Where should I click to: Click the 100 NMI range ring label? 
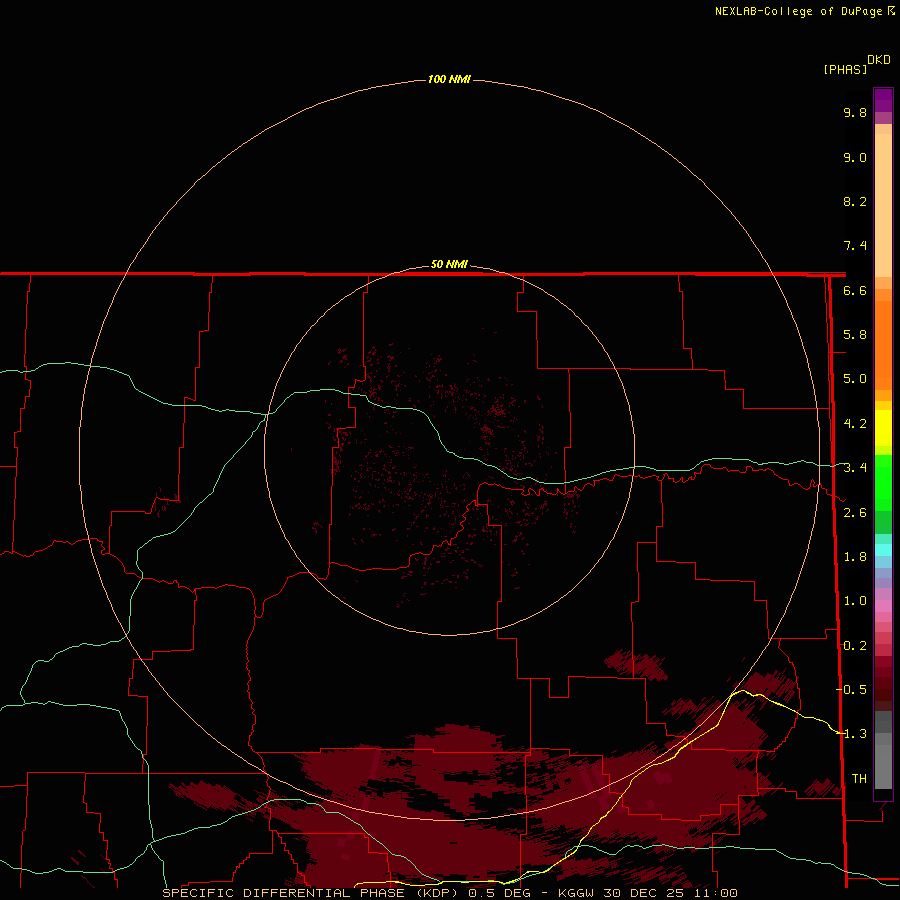(x=449, y=79)
